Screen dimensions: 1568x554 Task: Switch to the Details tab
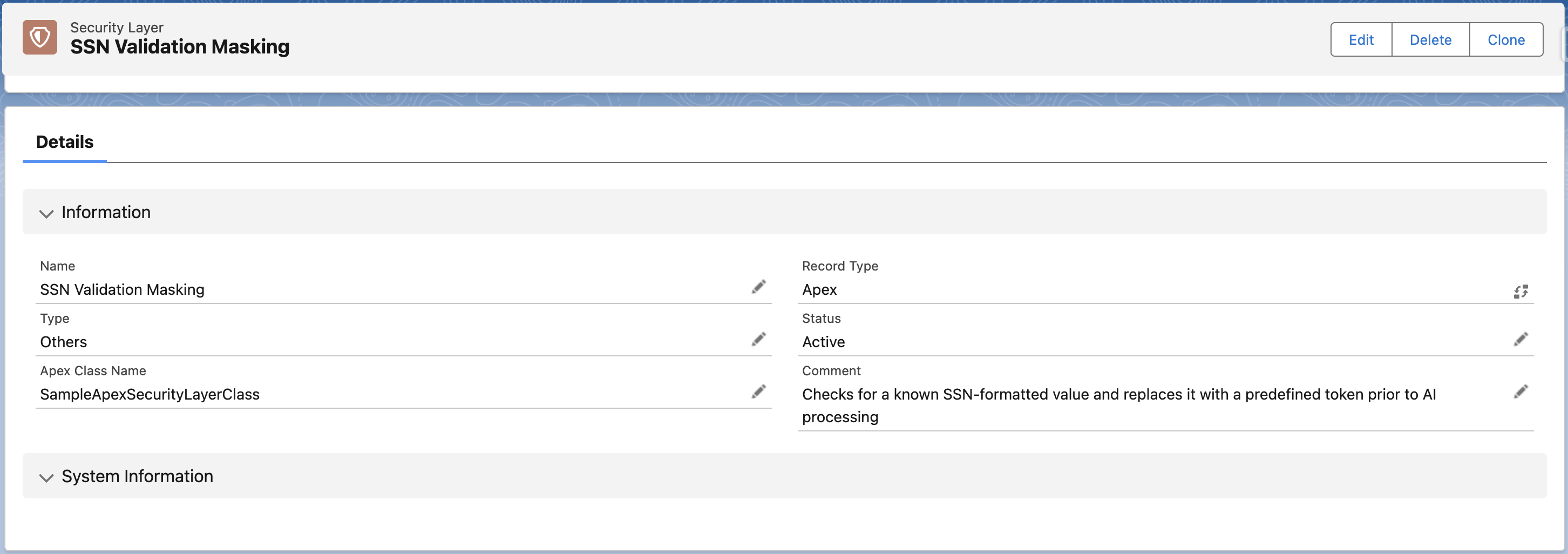coord(65,142)
